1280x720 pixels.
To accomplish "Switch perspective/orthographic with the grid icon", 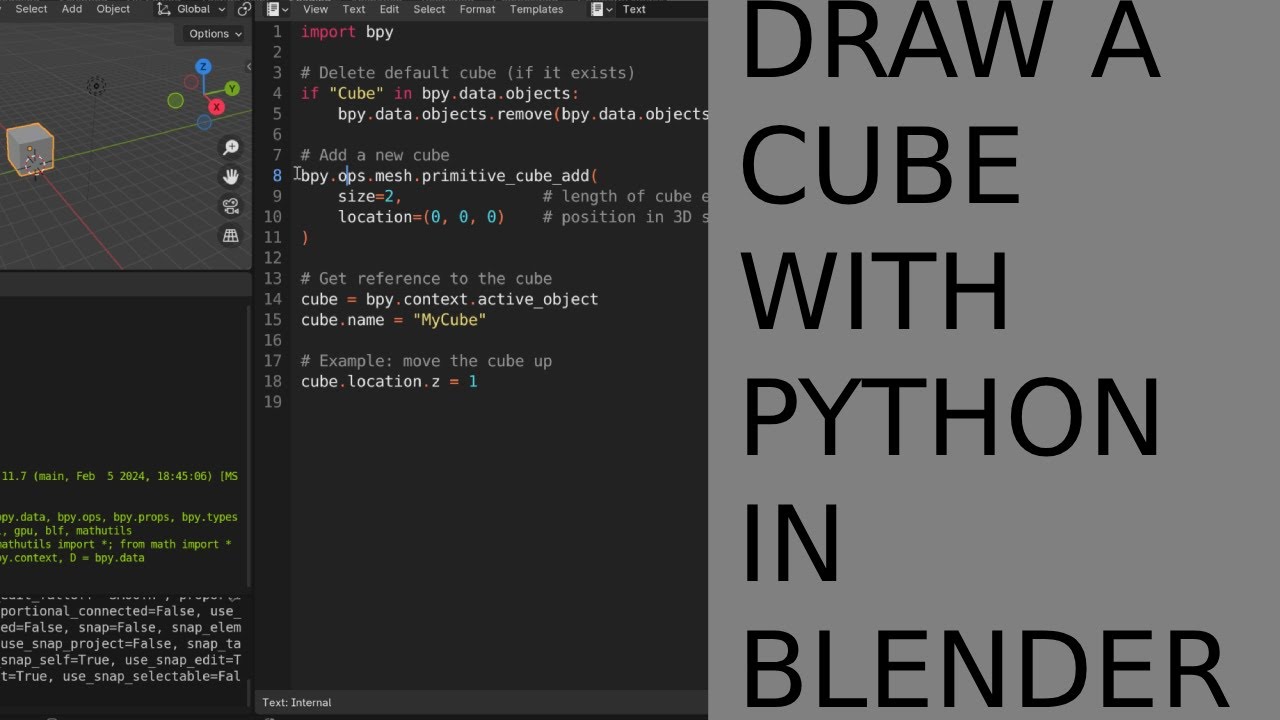I will [x=231, y=236].
